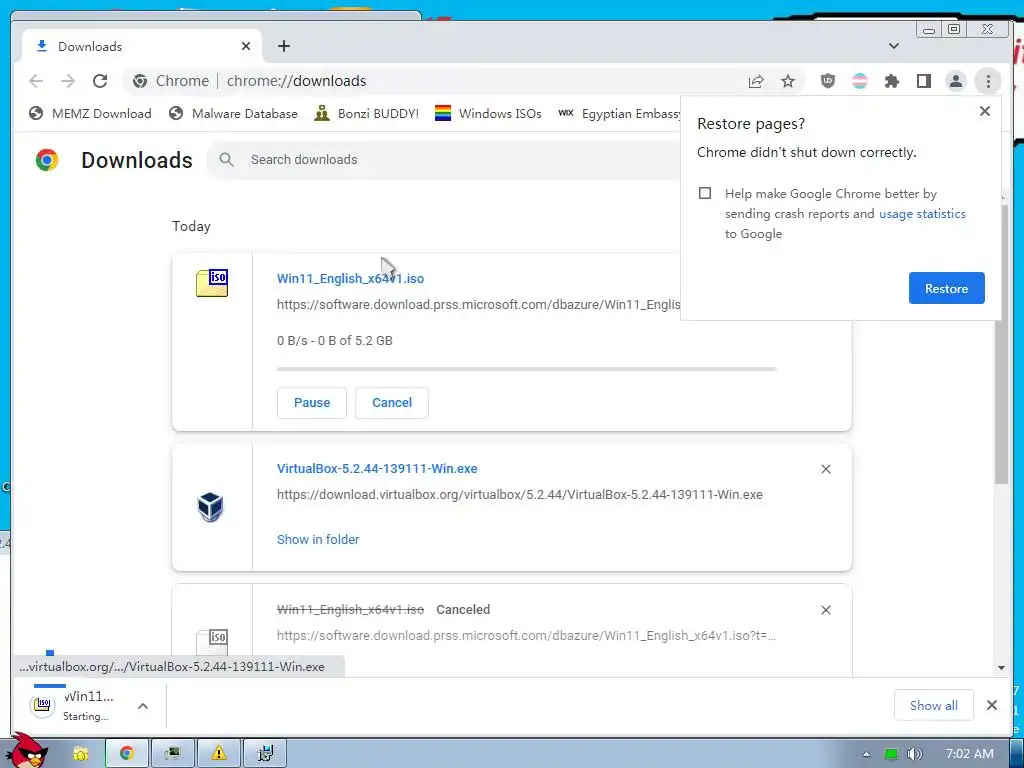This screenshot has height=768, width=1024.
Task: Open the 7:02 AM taskbar clock
Action: pyautogui.click(x=970, y=754)
